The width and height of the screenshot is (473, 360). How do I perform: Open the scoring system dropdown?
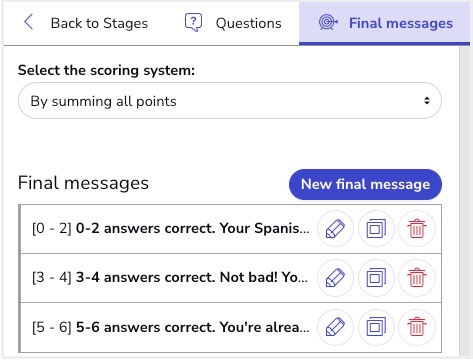[230, 101]
